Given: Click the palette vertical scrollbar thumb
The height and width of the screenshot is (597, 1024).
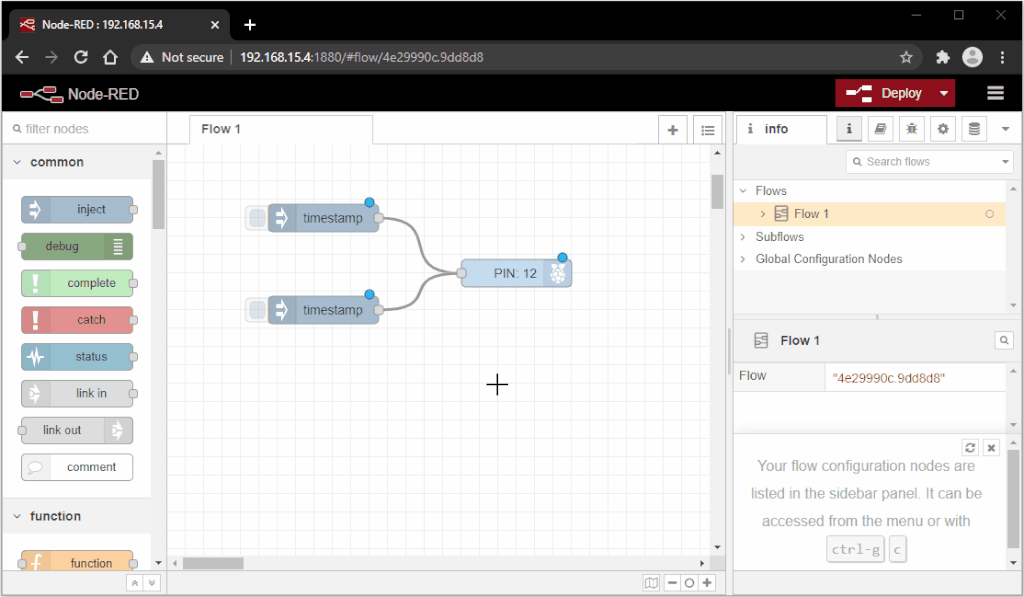Looking at the screenshot, I should [x=158, y=195].
